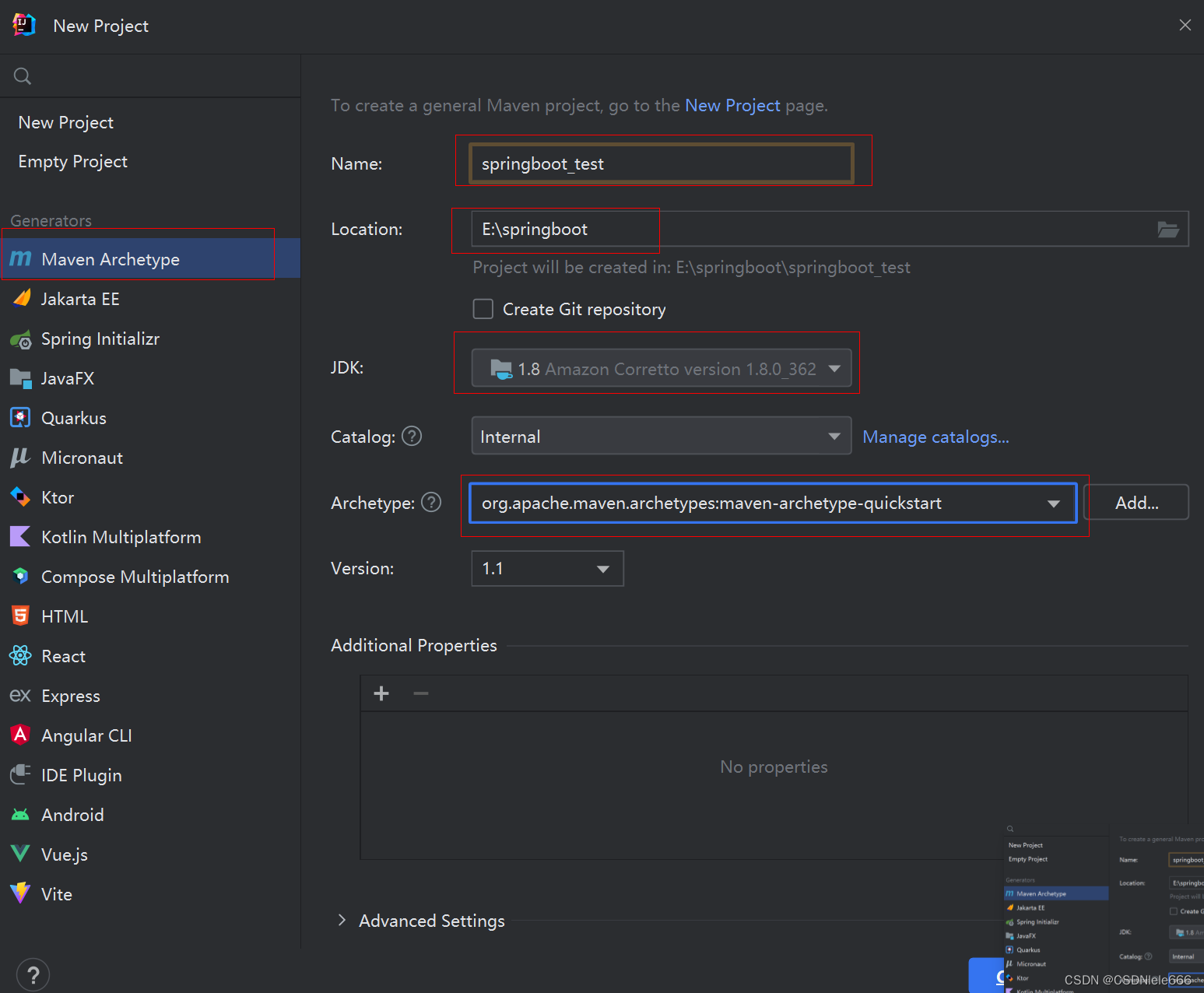1204x993 pixels.
Task: Click the Add button next to Archetype
Action: [x=1136, y=502]
